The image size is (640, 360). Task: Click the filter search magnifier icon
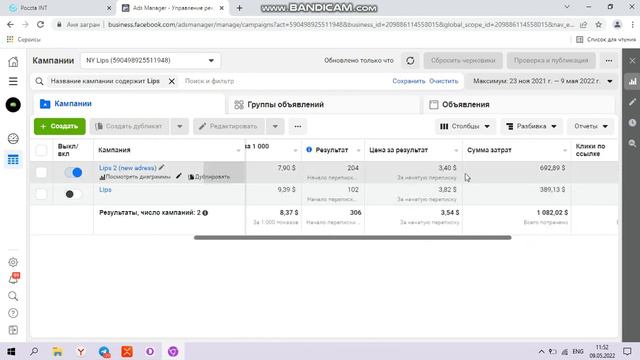[x=39, y=81]
